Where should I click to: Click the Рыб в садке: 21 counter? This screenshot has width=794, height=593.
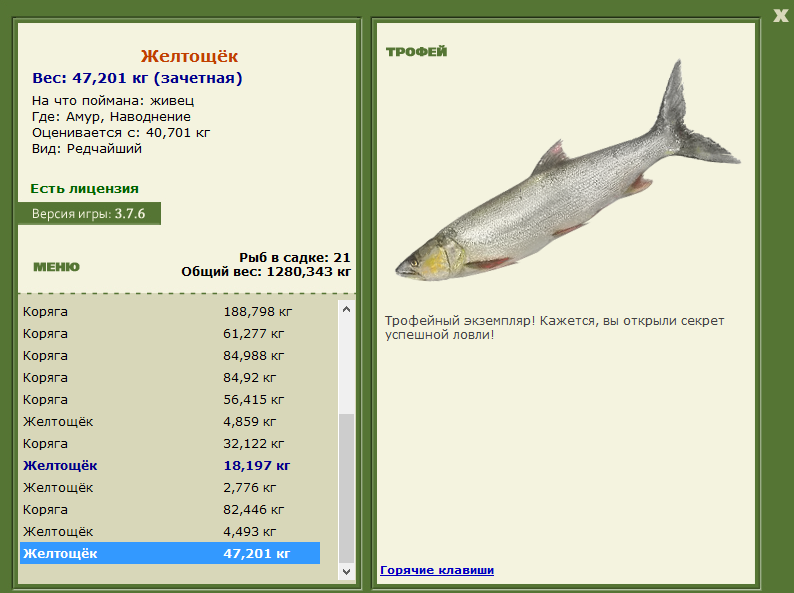point(295,258)
